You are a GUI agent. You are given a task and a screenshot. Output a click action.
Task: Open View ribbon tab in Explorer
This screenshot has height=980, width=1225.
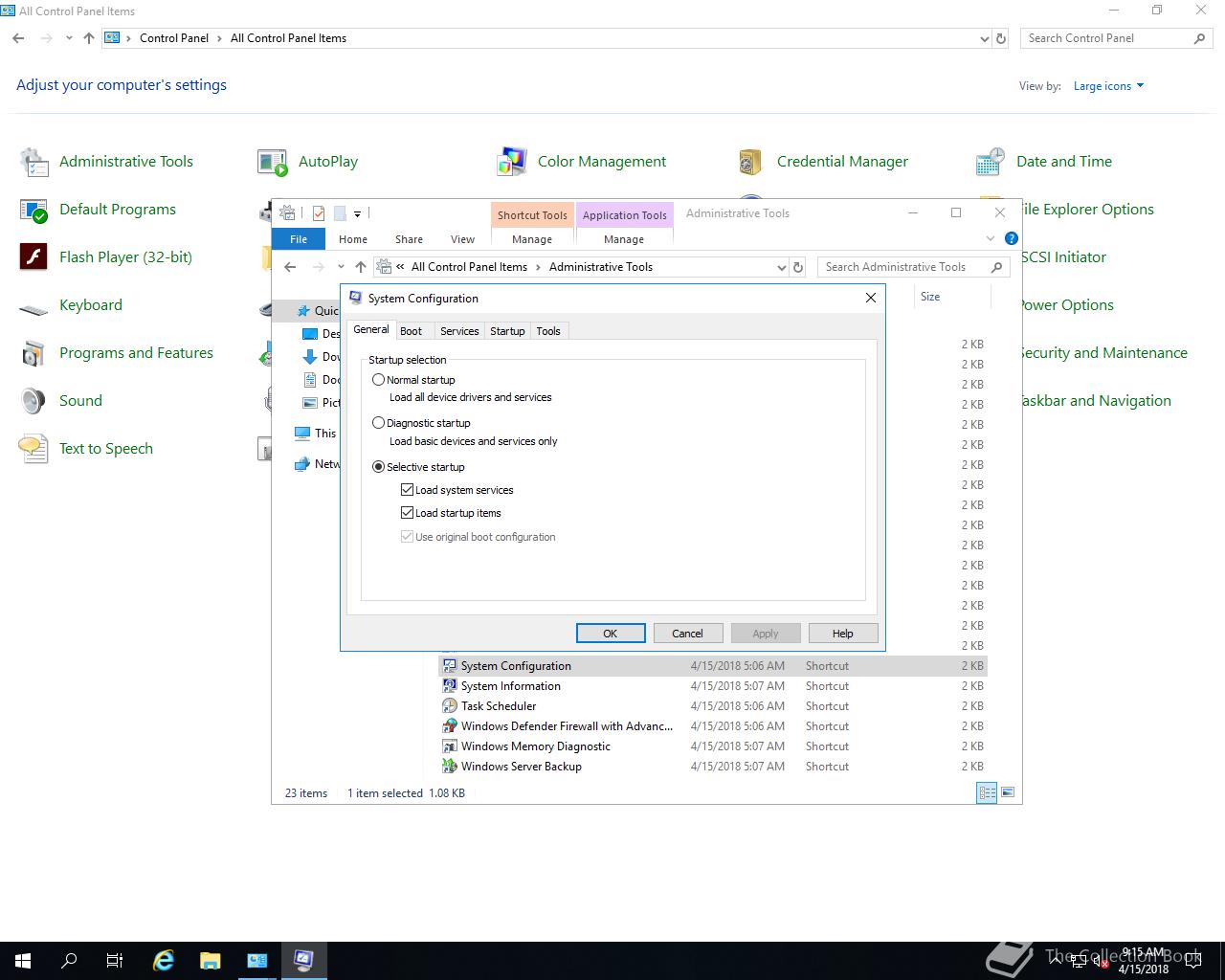pos(462,239)
